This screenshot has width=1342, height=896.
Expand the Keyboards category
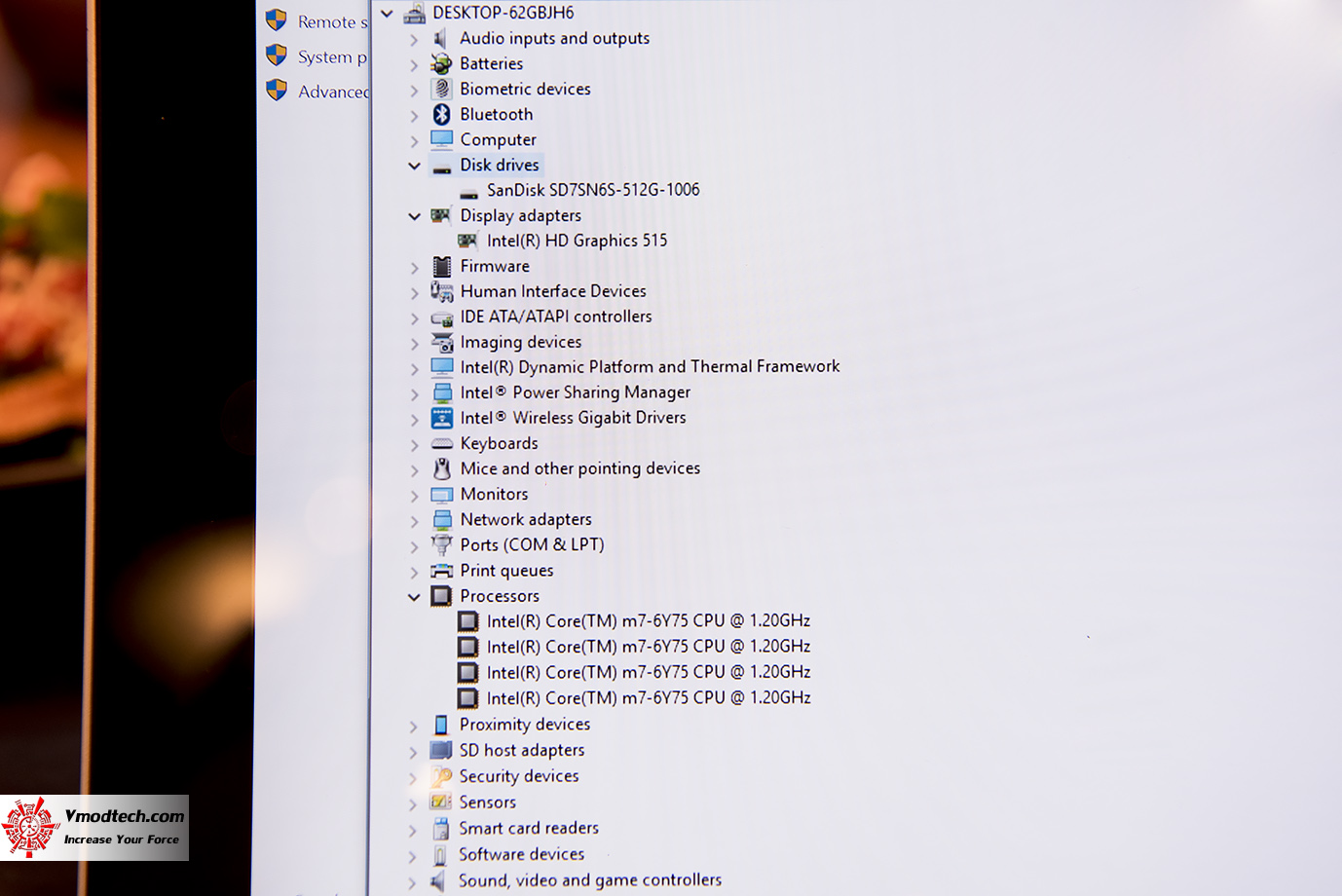[x=414, y=445]
